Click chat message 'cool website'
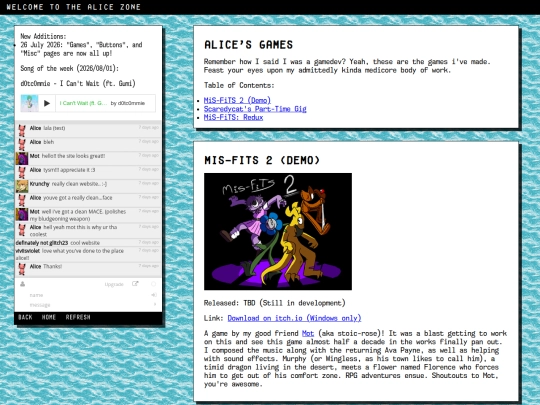The width and height of the screenshot is (540, 405). point(85,243)
